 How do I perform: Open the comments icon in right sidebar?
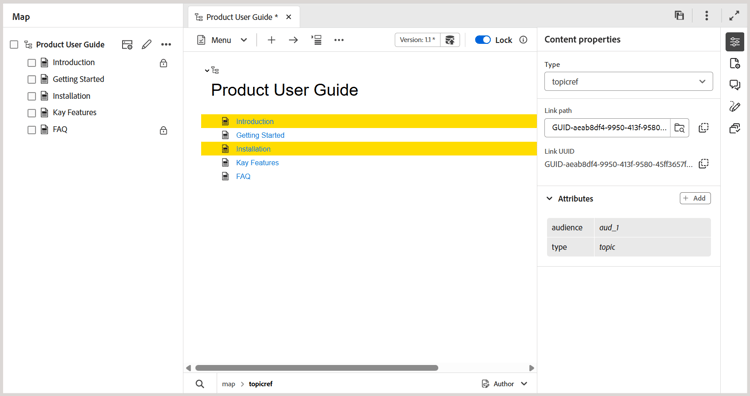click(735, 85)
